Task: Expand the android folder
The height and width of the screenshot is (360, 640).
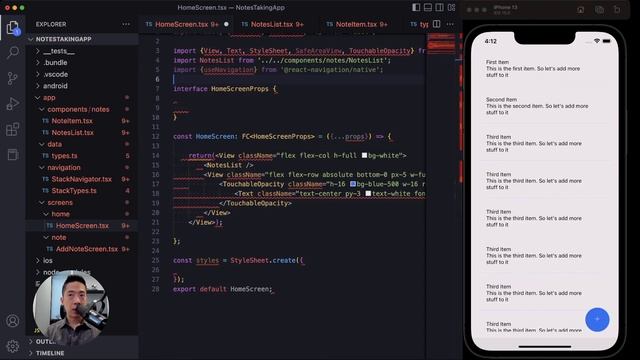Action: pyautogui.click(x=55, y=86)
